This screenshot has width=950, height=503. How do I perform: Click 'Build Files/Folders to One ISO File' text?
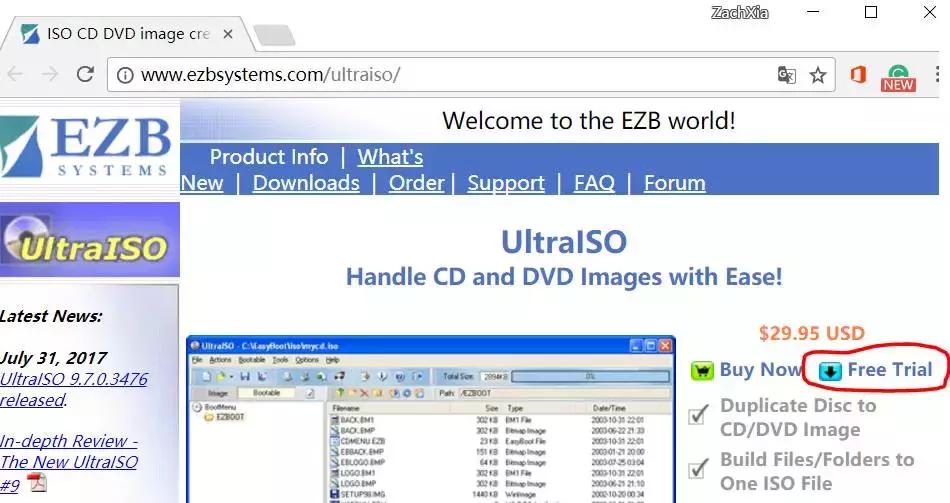click(x=817, y=471)
